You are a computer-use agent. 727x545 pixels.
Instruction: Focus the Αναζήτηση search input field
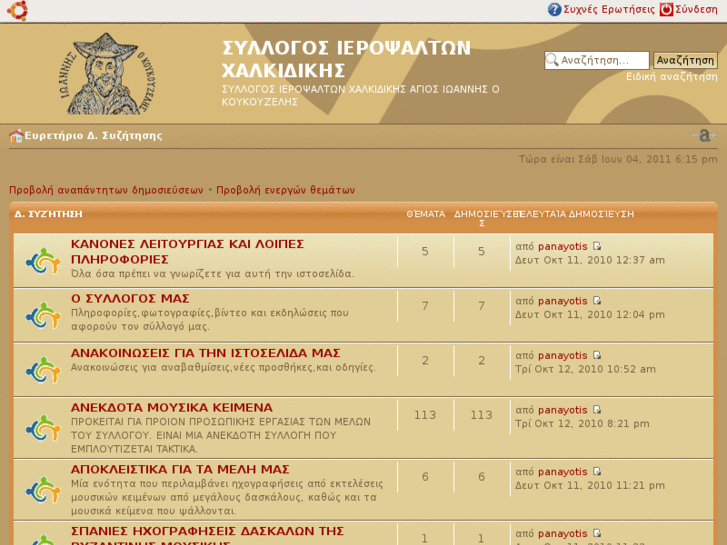pyautogui.click(x=597, y=60)
